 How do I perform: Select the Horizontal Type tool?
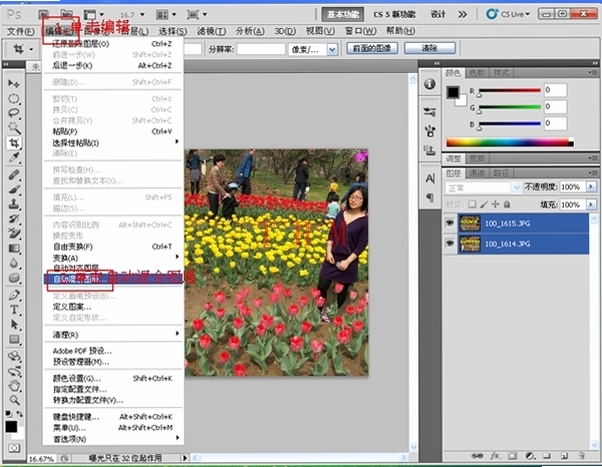pos(14,310)
